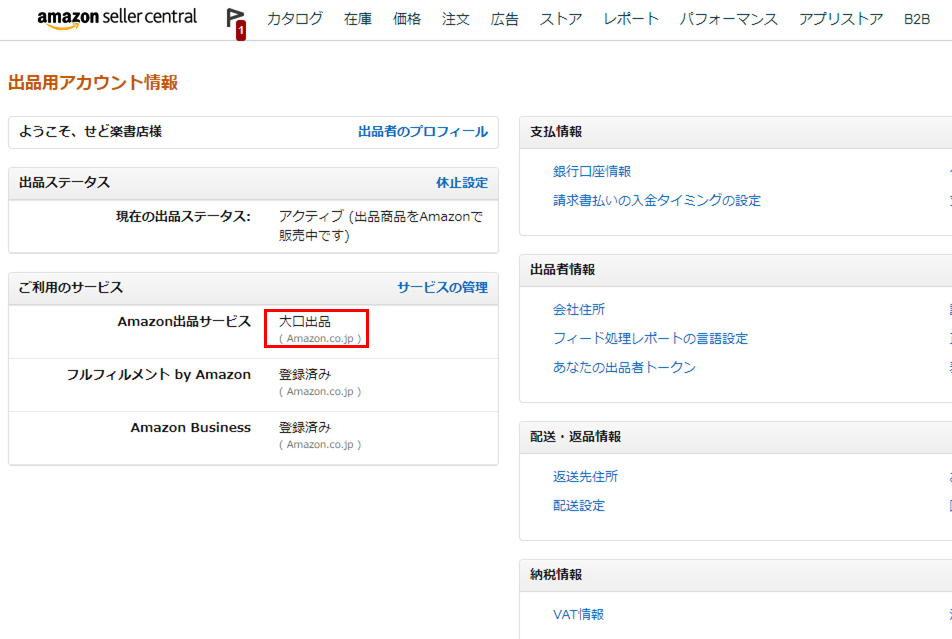The width and height of the screenshot is (952, 639).
Task: Open the 広告 menu
Action: click(x=505, y=19)
